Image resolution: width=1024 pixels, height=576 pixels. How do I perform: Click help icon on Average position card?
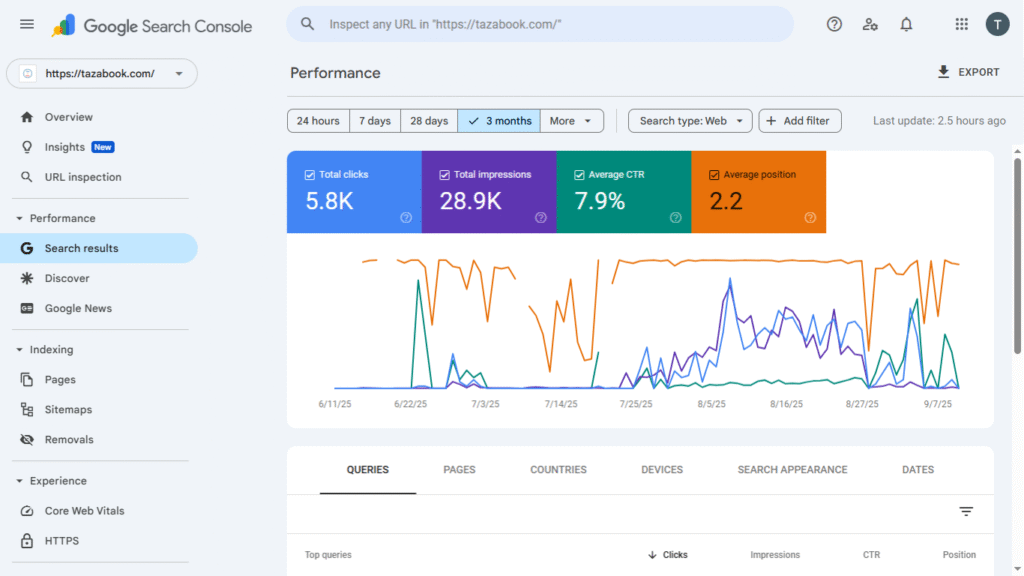pos(810,217)
